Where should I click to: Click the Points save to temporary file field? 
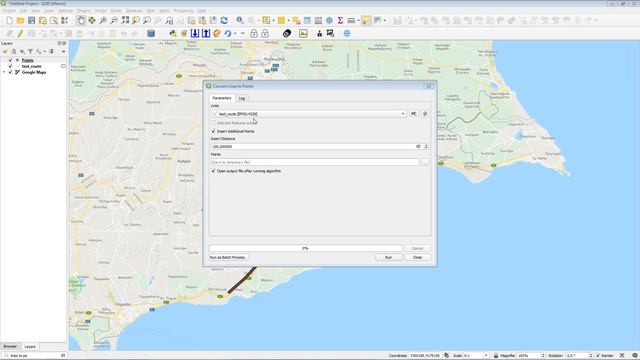(x=315, y=162)
